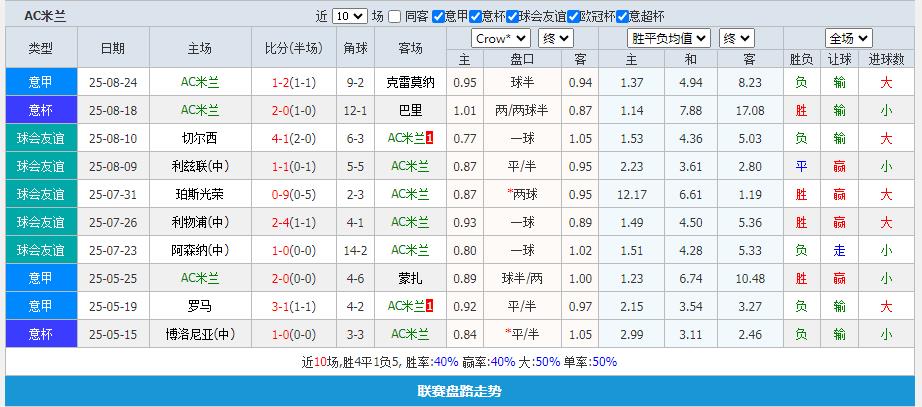Open the 终 dropdown beside Crow*
This screenshot has height=407, width=922.
coord(555,38)
